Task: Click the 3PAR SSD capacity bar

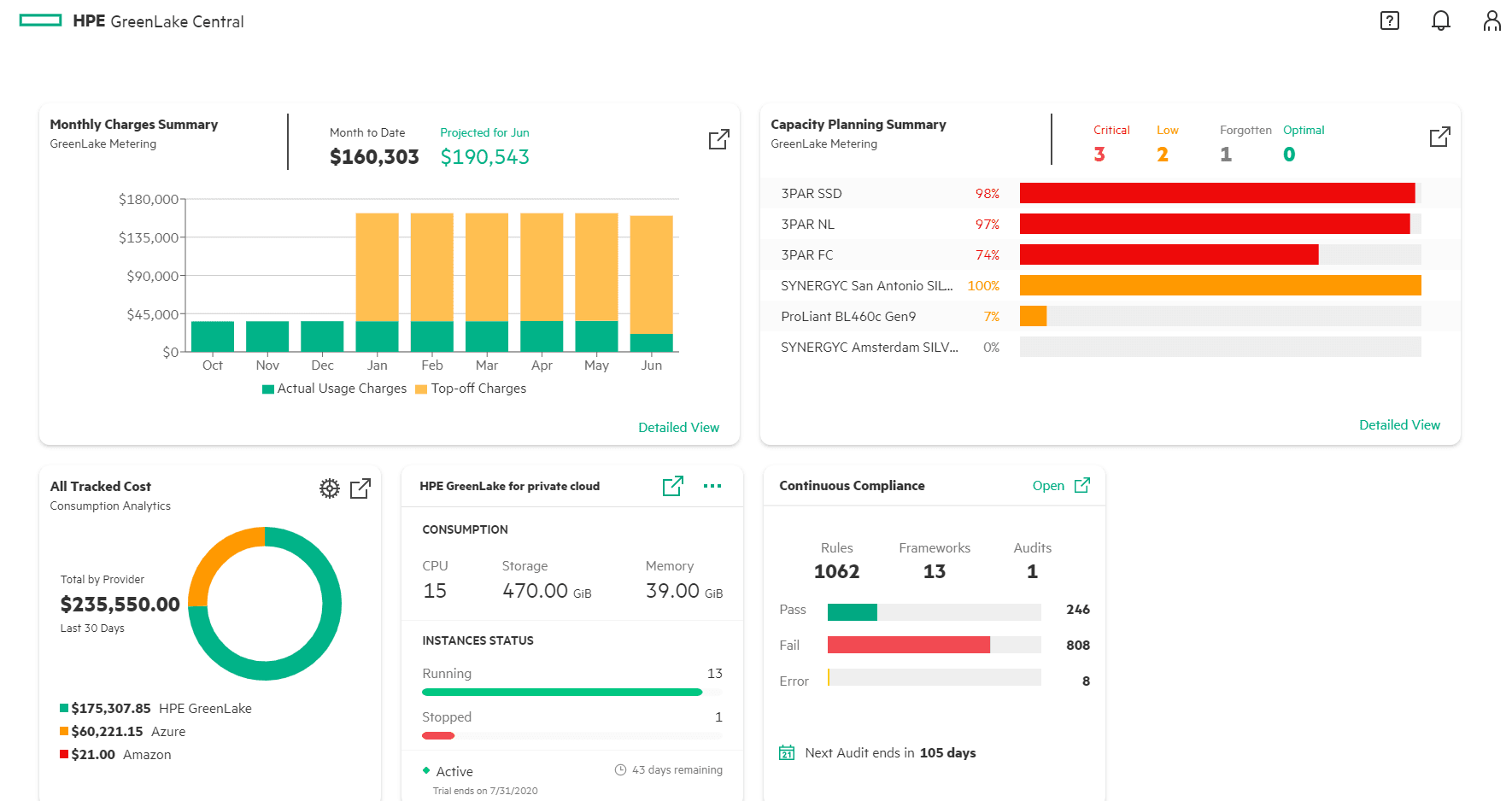Action: tap(1221, 193)
